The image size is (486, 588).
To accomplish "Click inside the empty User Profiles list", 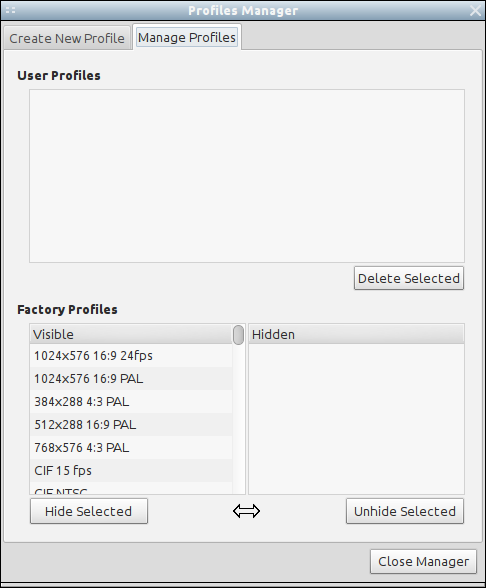I will tap(247, 176).
